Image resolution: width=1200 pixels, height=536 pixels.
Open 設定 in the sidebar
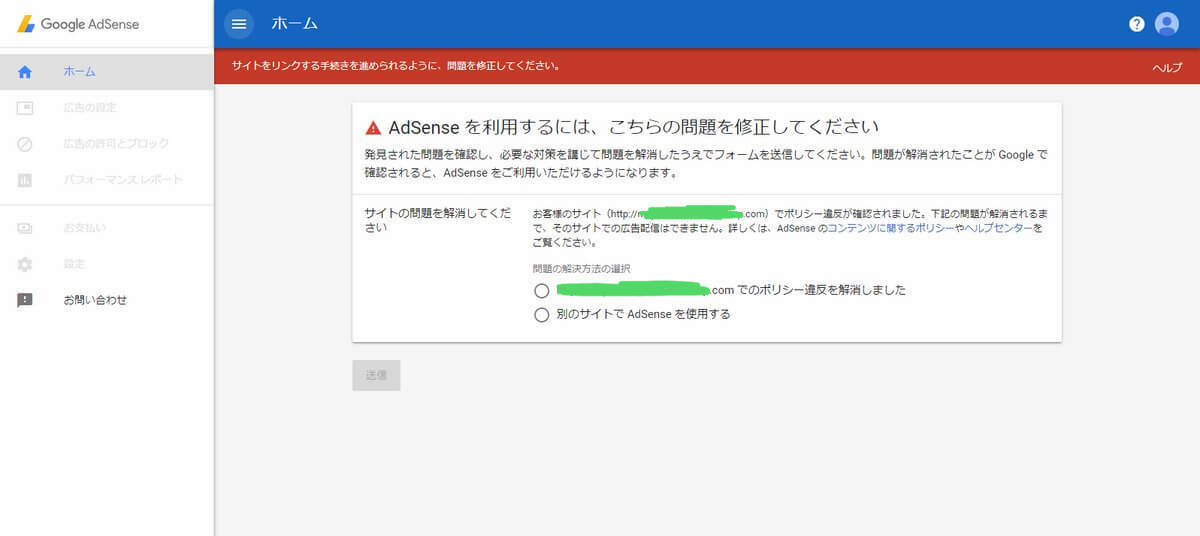107,264
